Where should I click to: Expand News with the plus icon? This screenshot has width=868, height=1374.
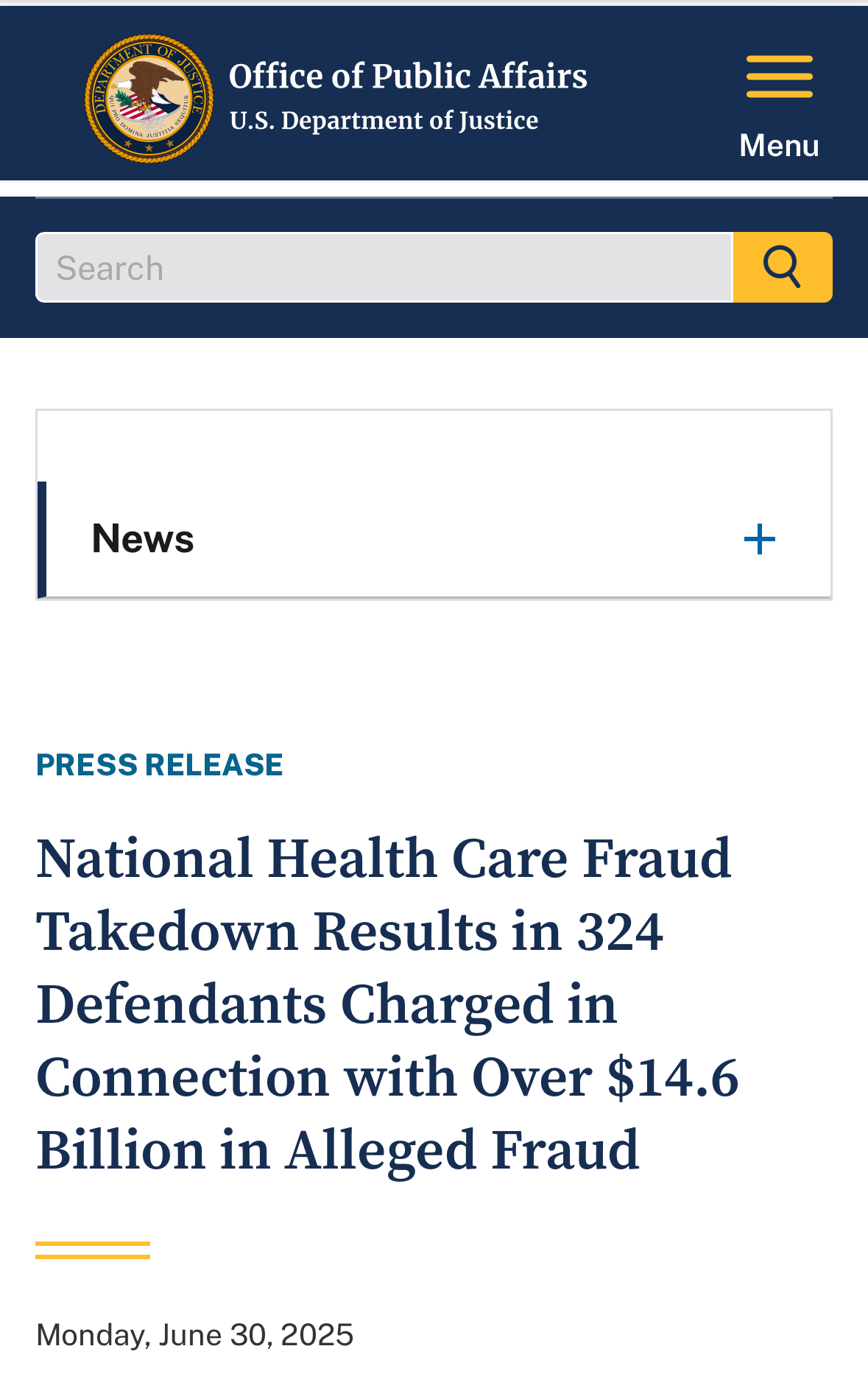tap(760, 540)
